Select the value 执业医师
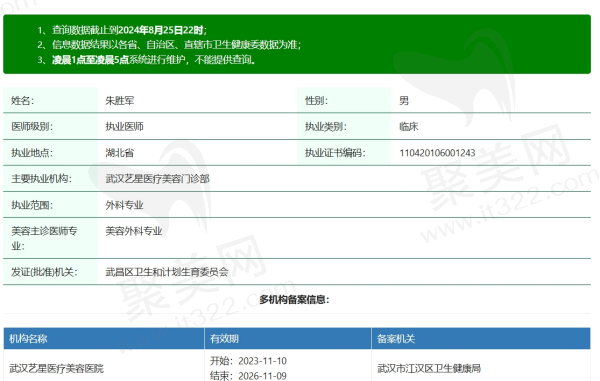The width and height of the screenshot is (600, 381). pyautogui.click(x=124, y=126)
